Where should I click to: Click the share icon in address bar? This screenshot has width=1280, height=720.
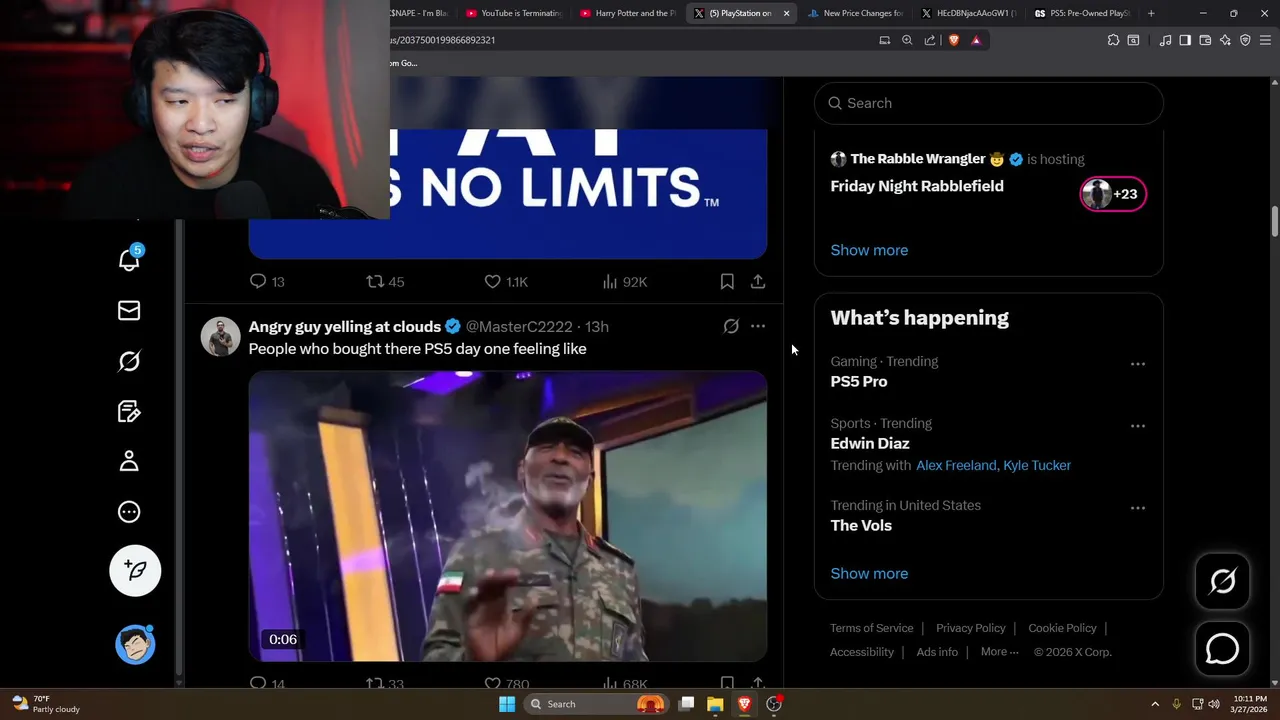coord(930,40)
